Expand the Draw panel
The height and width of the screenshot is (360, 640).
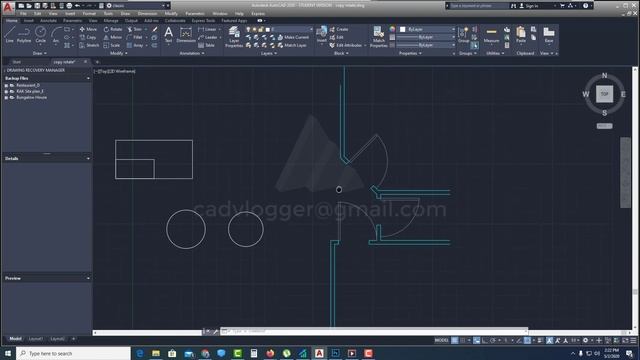pyautogui.click(x=40, y=53)
